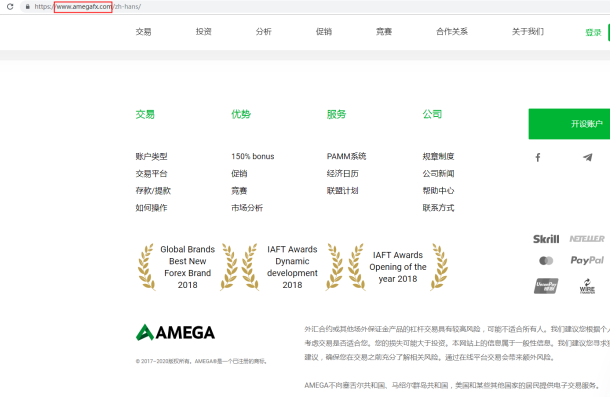Open the 竞赛 top navigation menu

tap(384, 32)
